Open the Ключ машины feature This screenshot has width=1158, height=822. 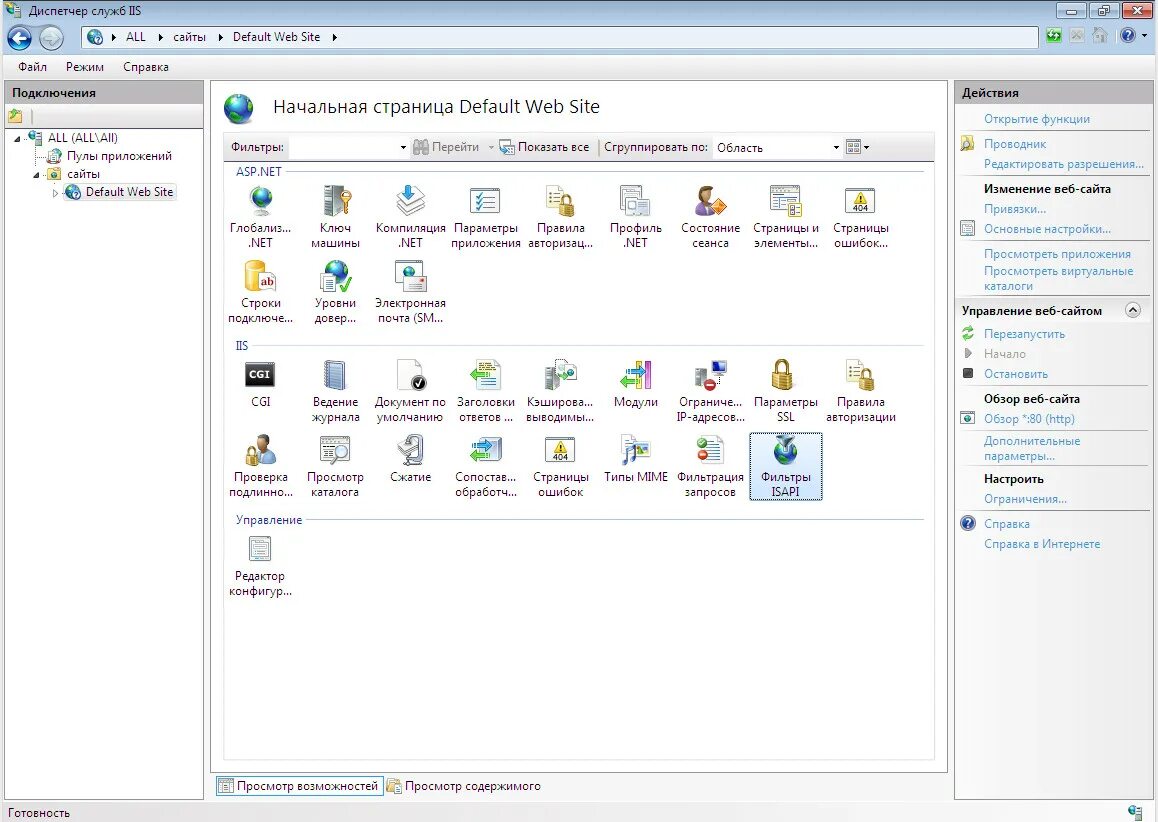point(335,217)
